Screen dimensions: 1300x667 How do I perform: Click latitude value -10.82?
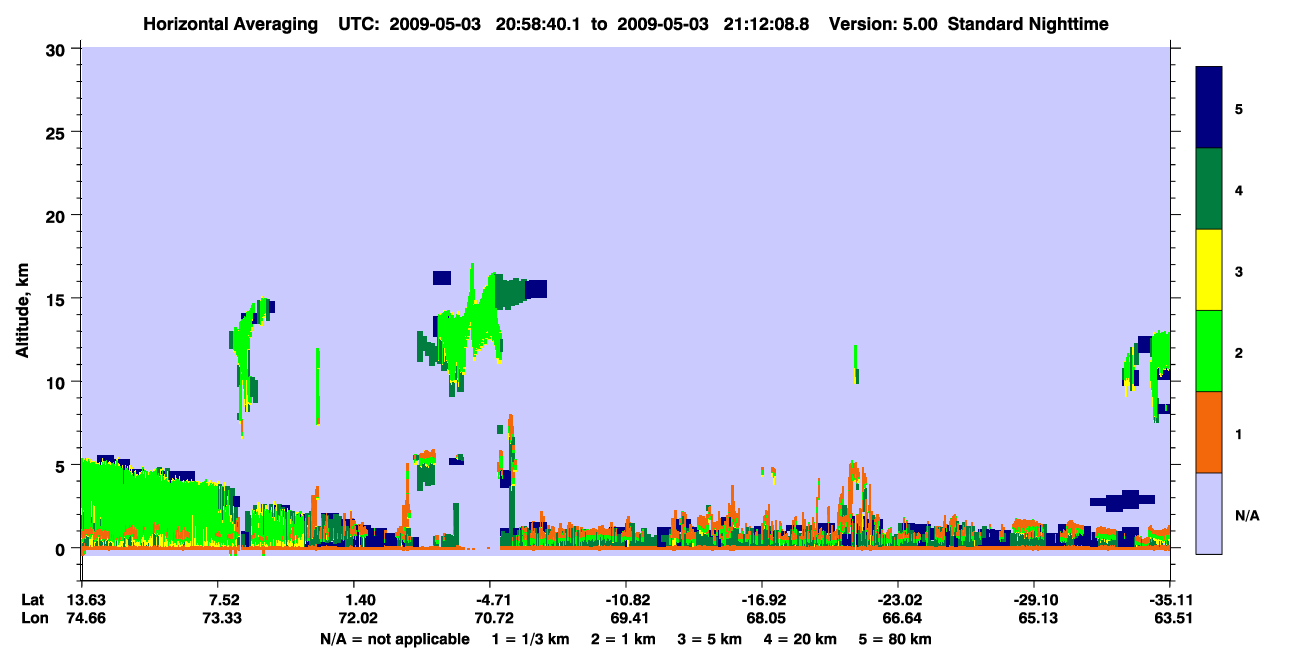[625, 600]
